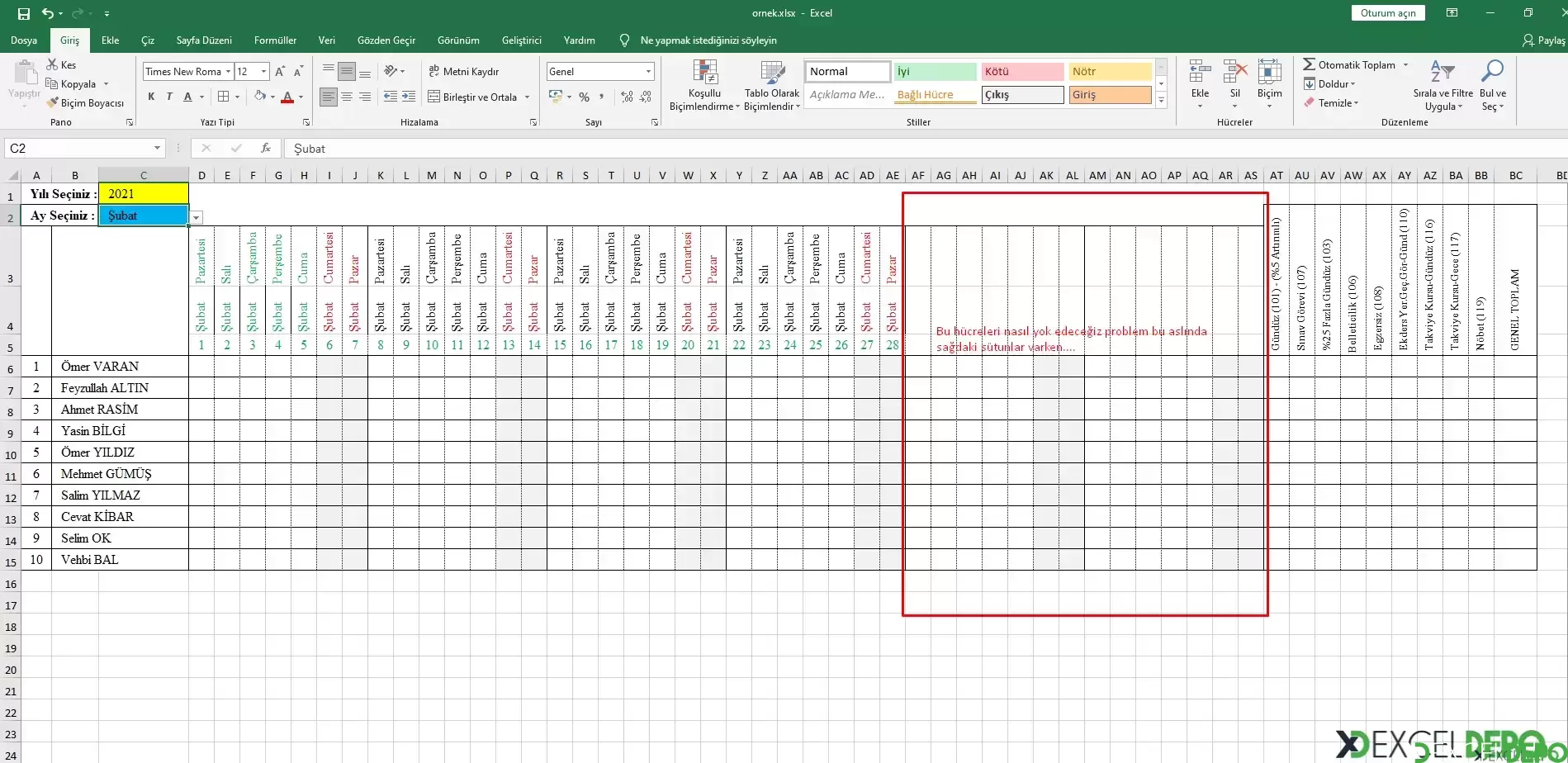Open the Genel number format dropdown
The height and width of the screenshot is (763, 1568).
[648, 72]
